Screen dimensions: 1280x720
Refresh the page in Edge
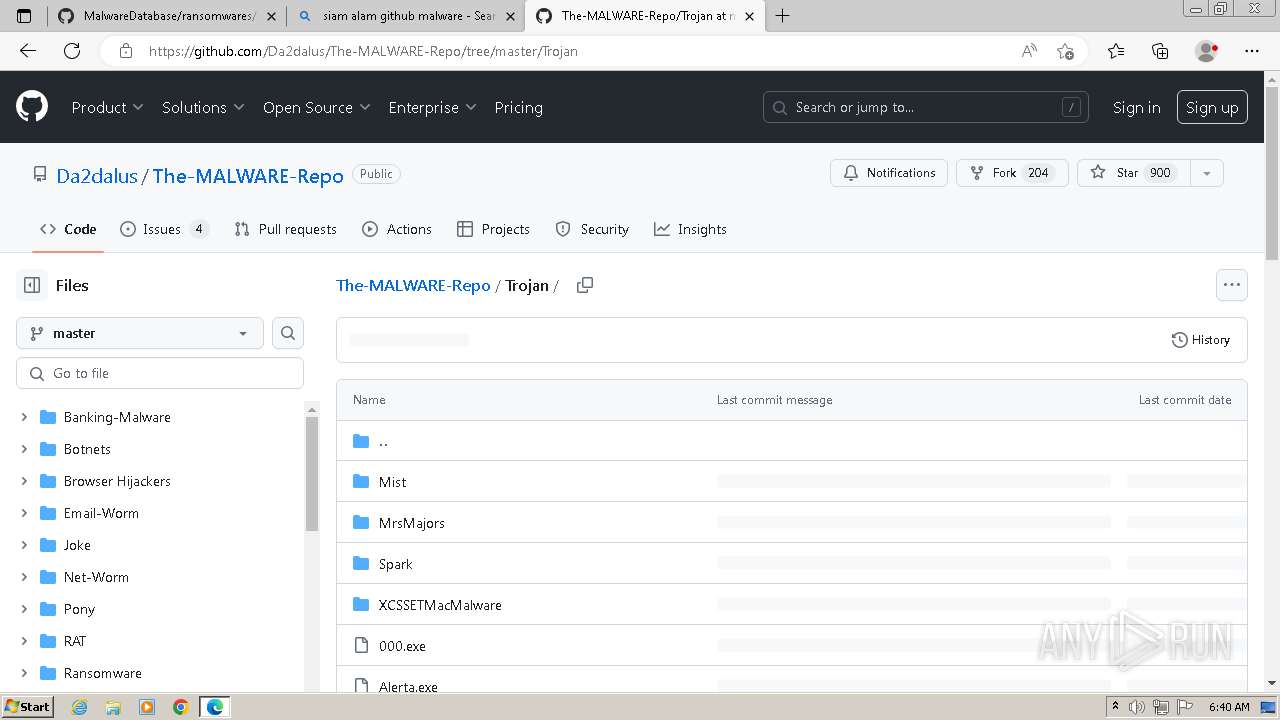[72, 51]
